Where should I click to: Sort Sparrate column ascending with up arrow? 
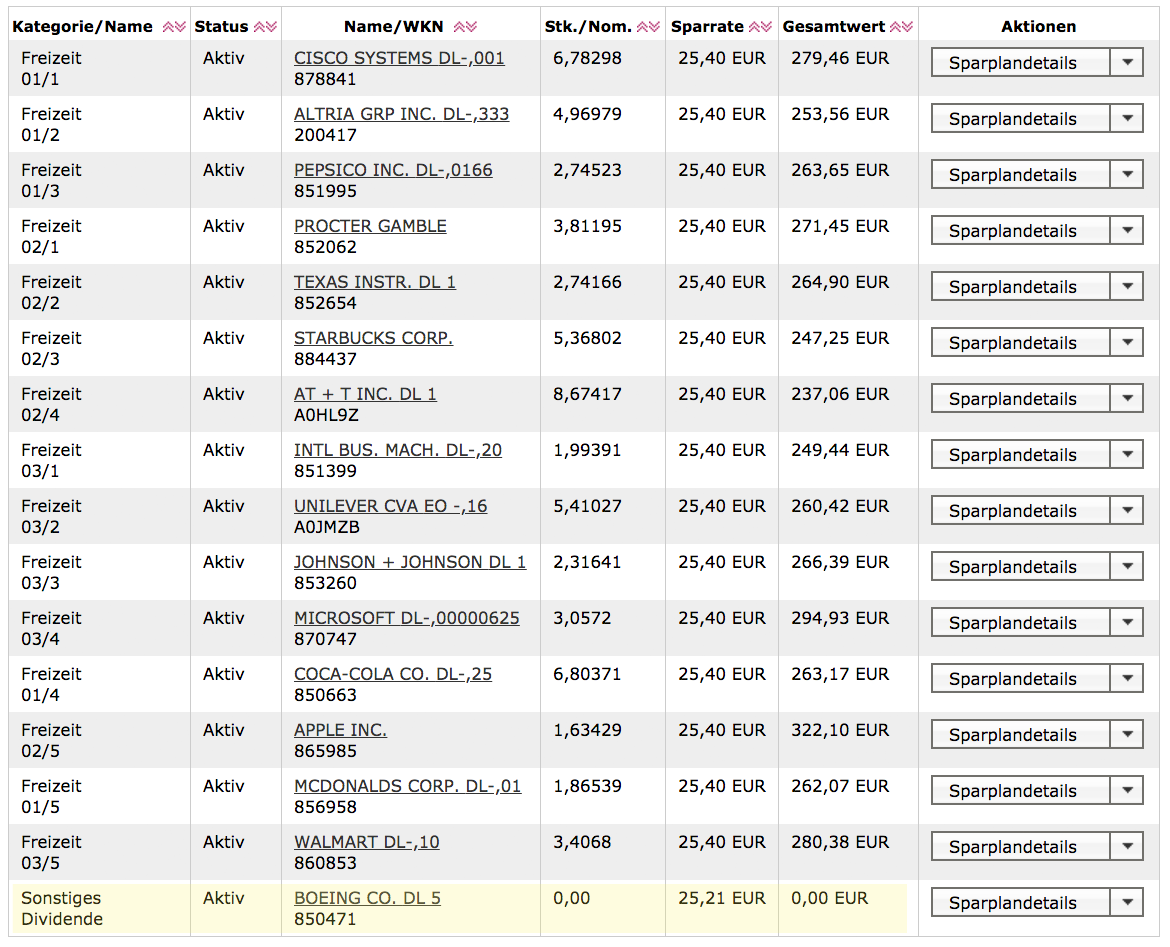[x=754, y=27]
